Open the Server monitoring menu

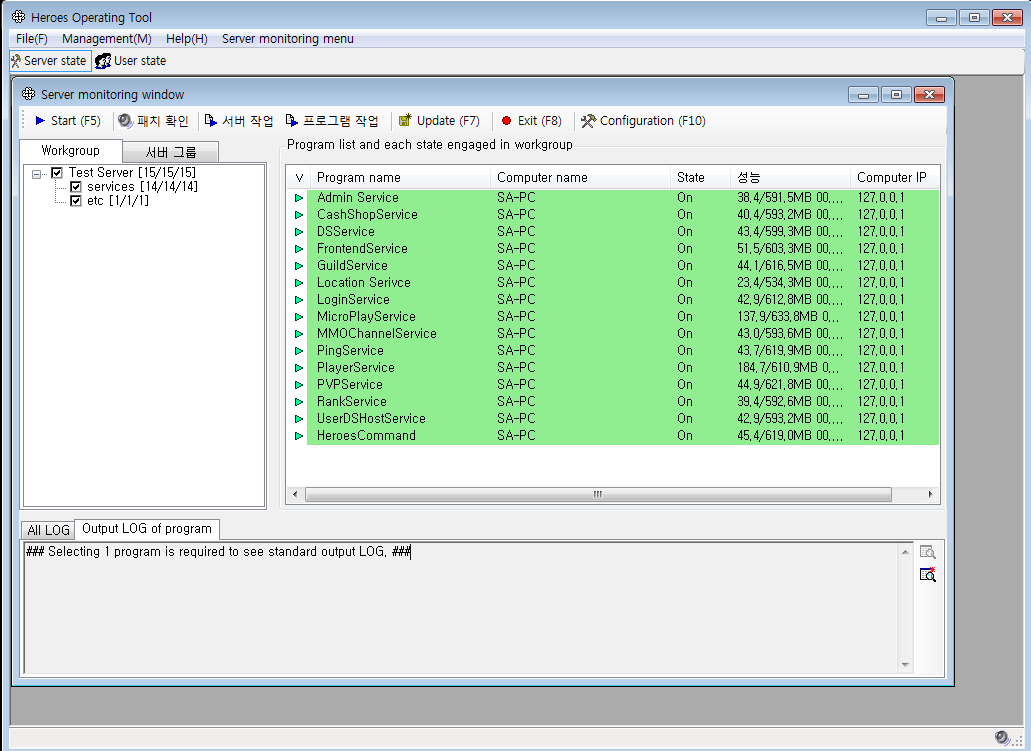point(287,39)
